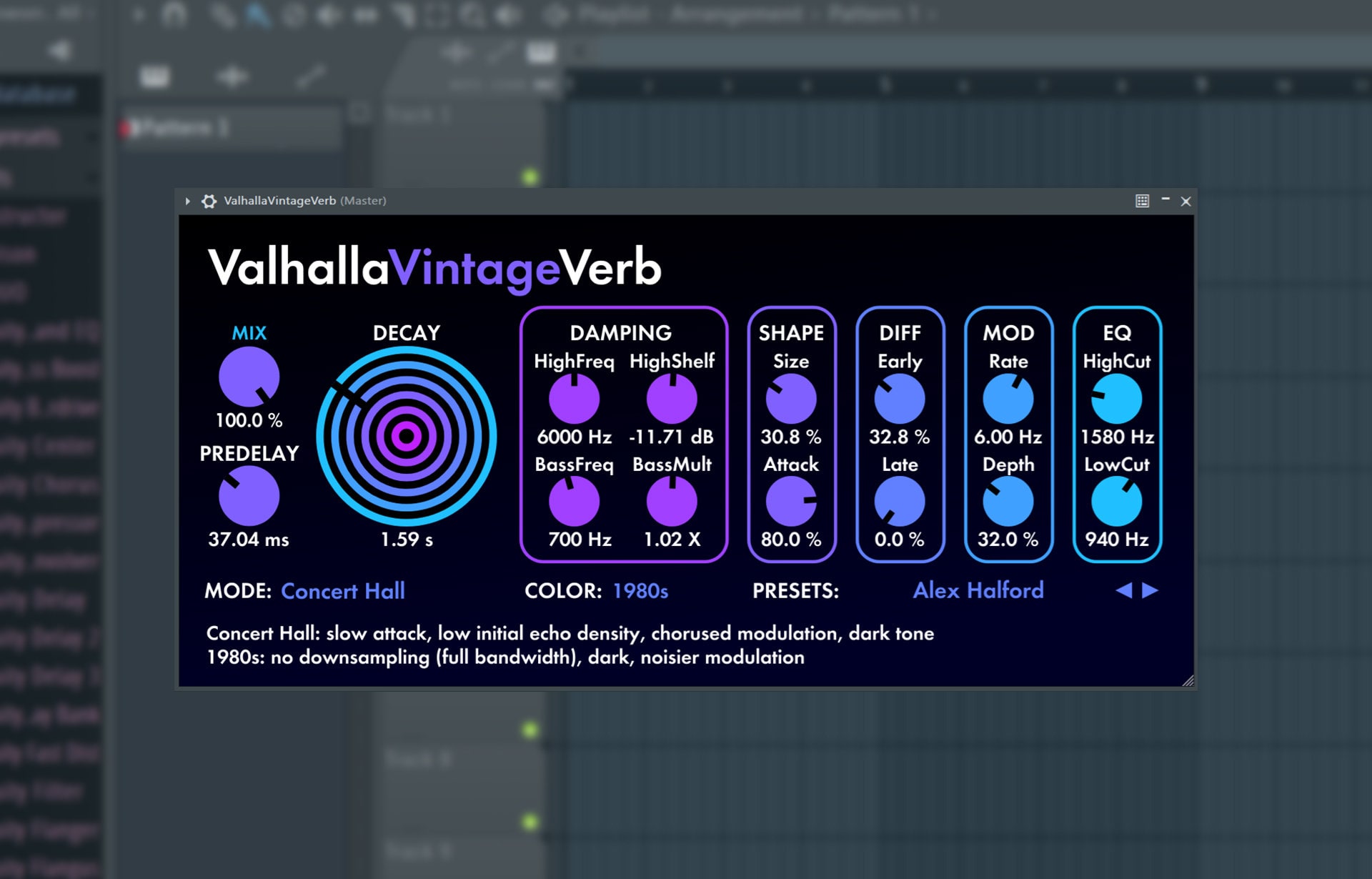Open the plugin settings gear

click(209, 202)
